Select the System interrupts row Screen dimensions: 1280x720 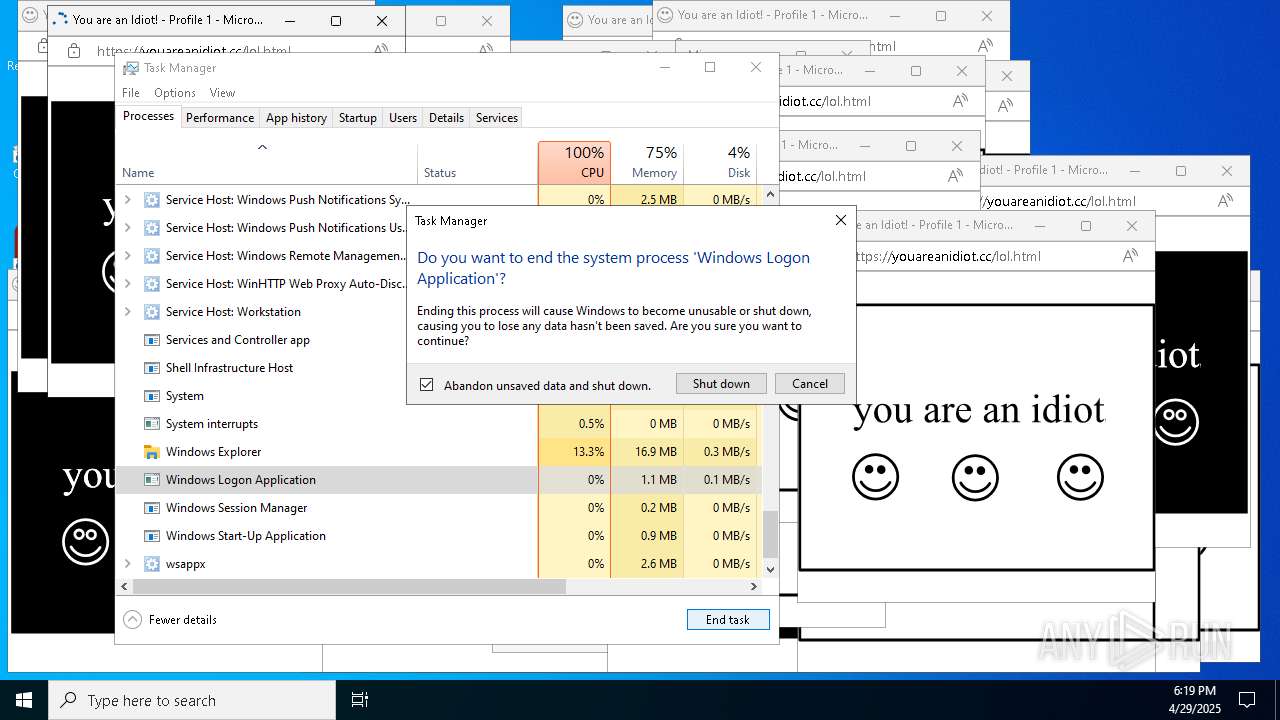point(439,424)
